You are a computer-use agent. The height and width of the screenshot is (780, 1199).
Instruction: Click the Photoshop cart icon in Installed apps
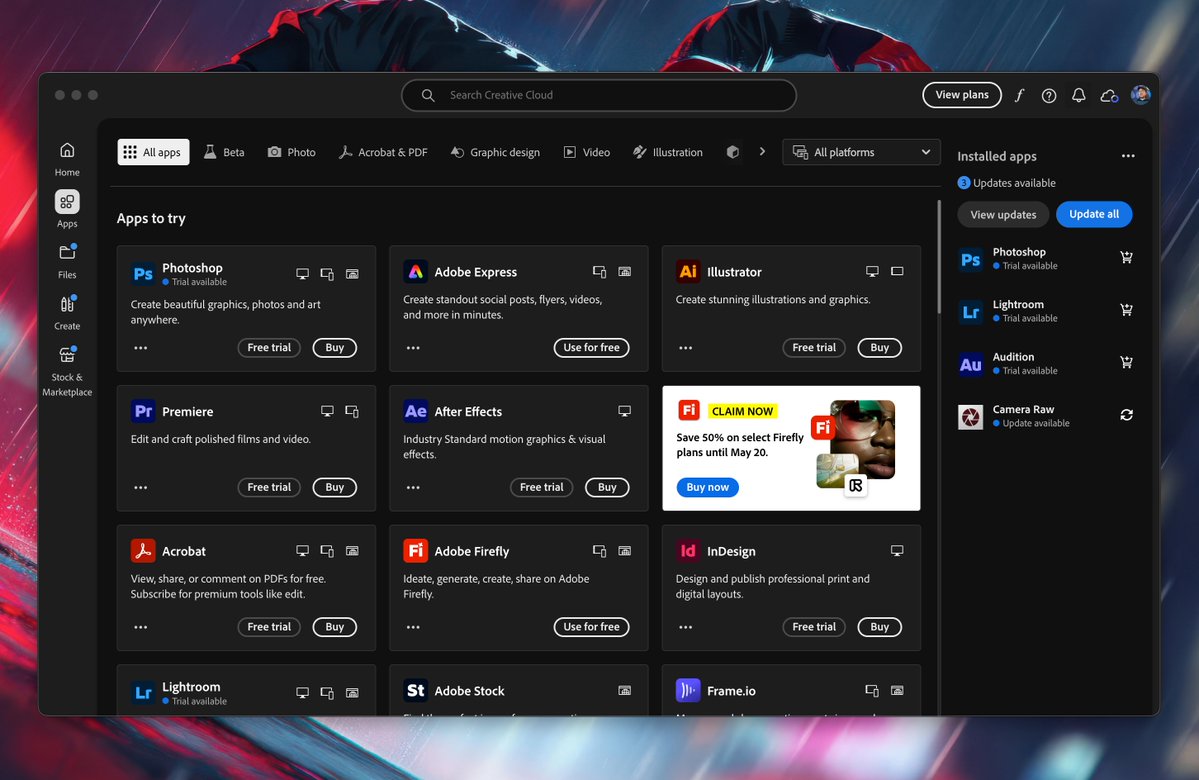(x=1126, y=258)
